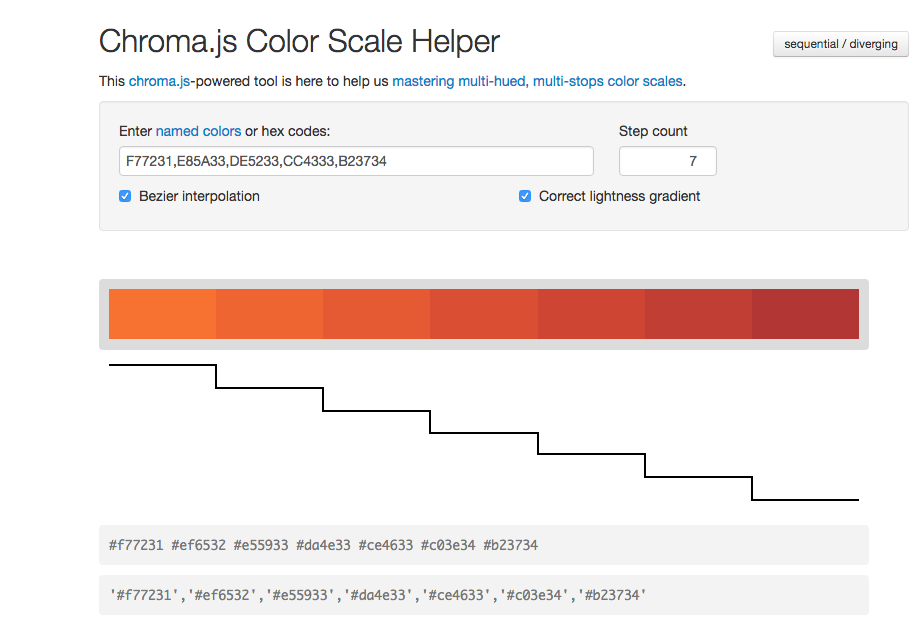Disable Correct lightness gradient checkbox
This screenshot has width=922, height=624.
525,196
